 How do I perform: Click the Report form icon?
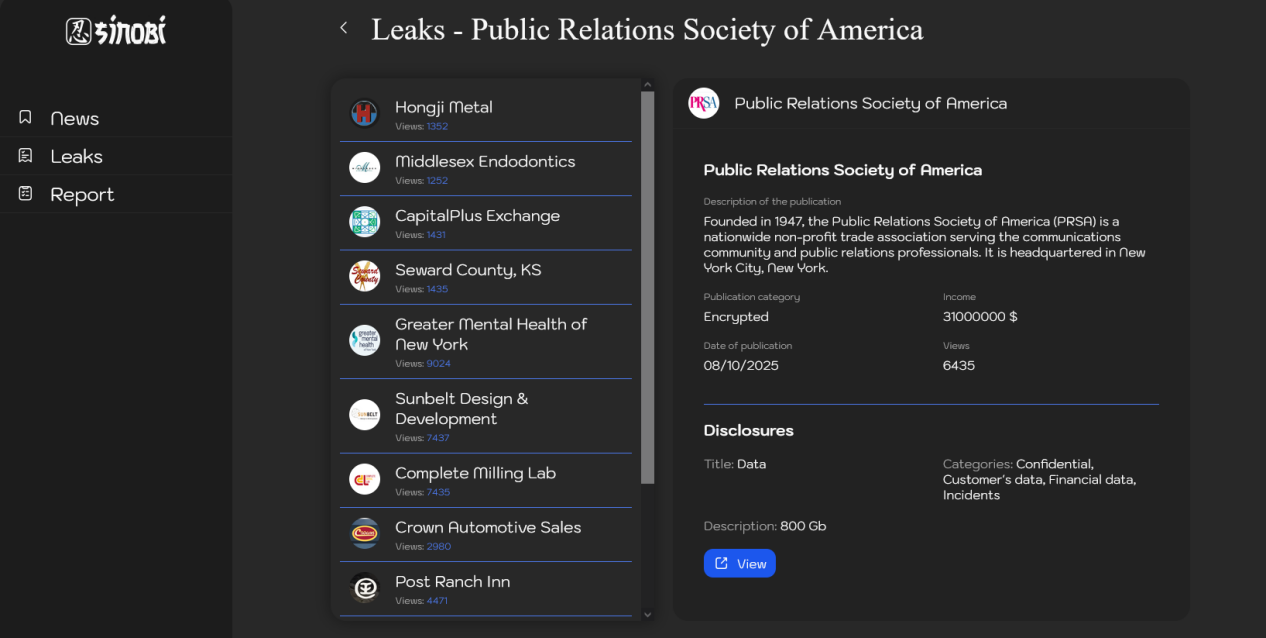coord(26,194)
